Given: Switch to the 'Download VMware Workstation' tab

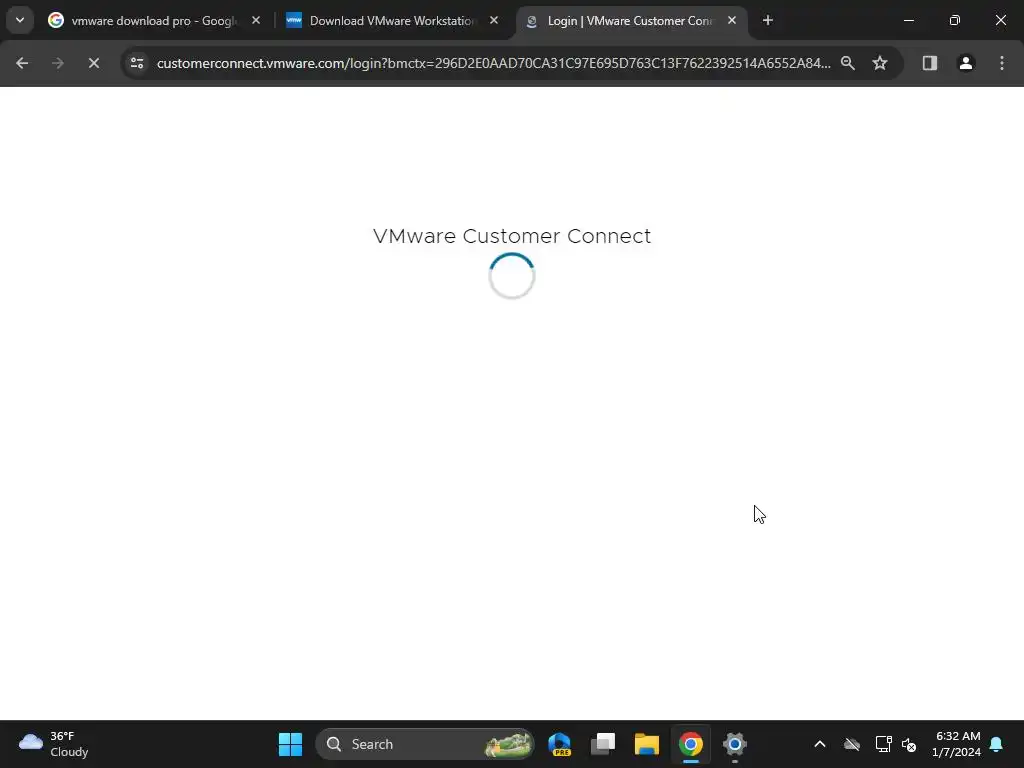Looking at the screenshot, I should tap(392, 21).
